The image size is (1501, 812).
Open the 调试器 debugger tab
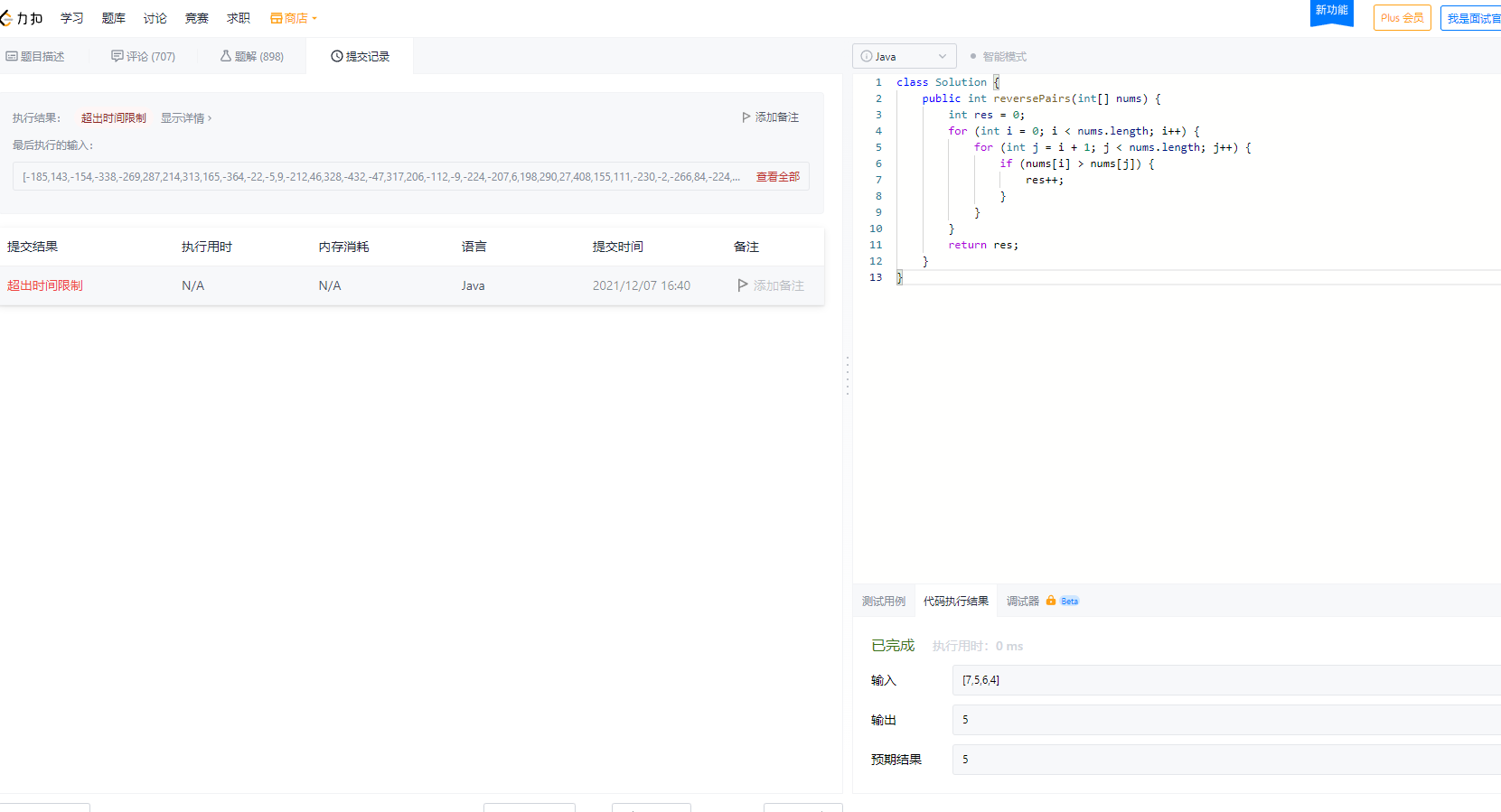pyautogui.click(x=1022, y=602)
